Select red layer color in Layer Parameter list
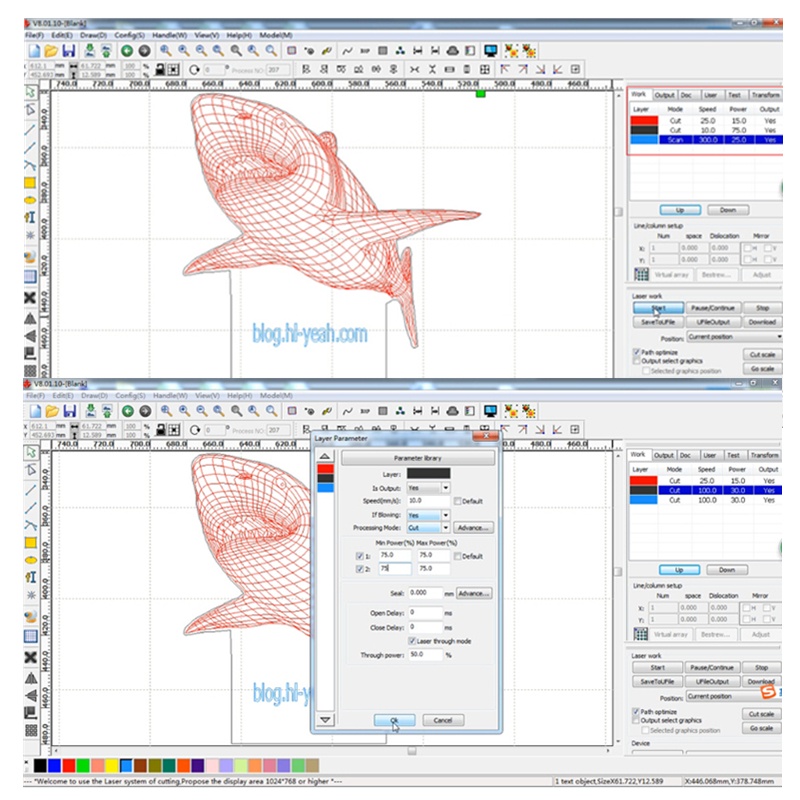 pos(324,468)
